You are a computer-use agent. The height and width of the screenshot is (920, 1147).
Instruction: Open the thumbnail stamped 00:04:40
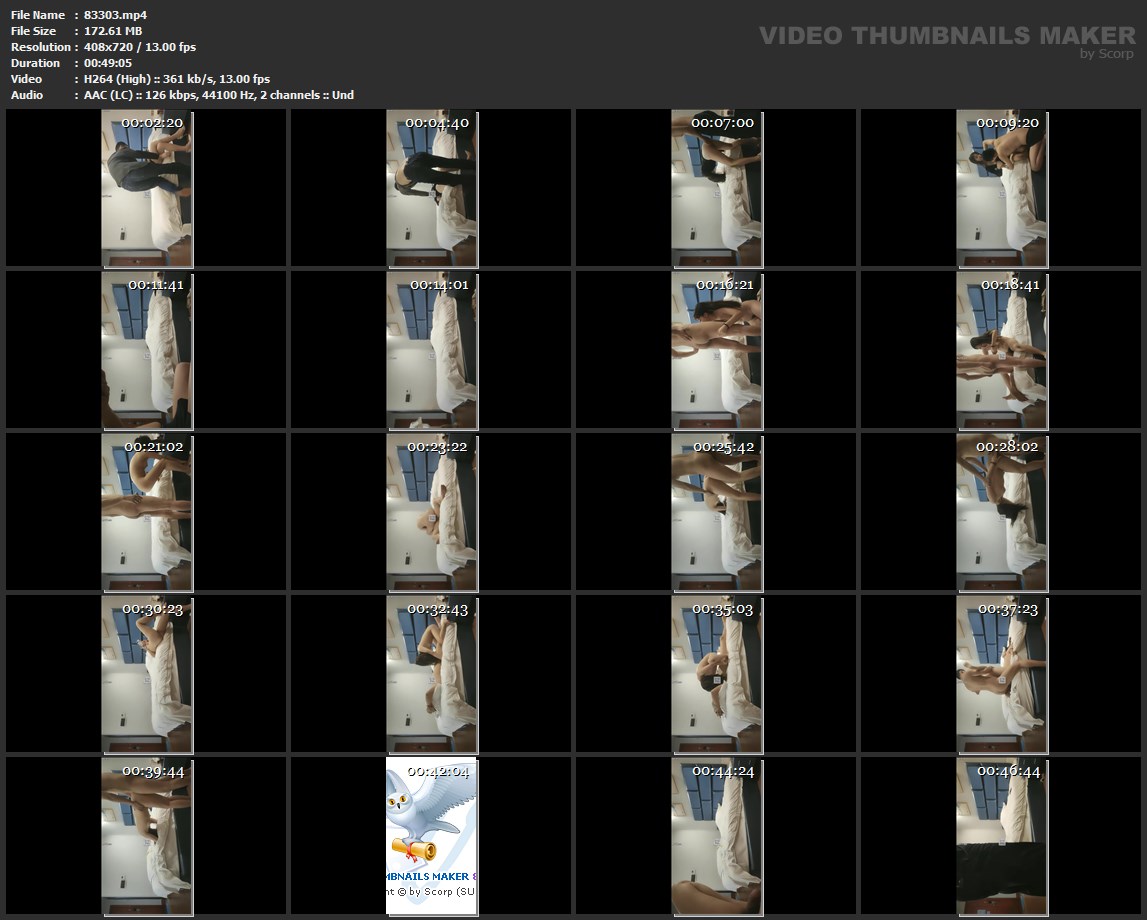pyautogui.click(x=431, y=188)
